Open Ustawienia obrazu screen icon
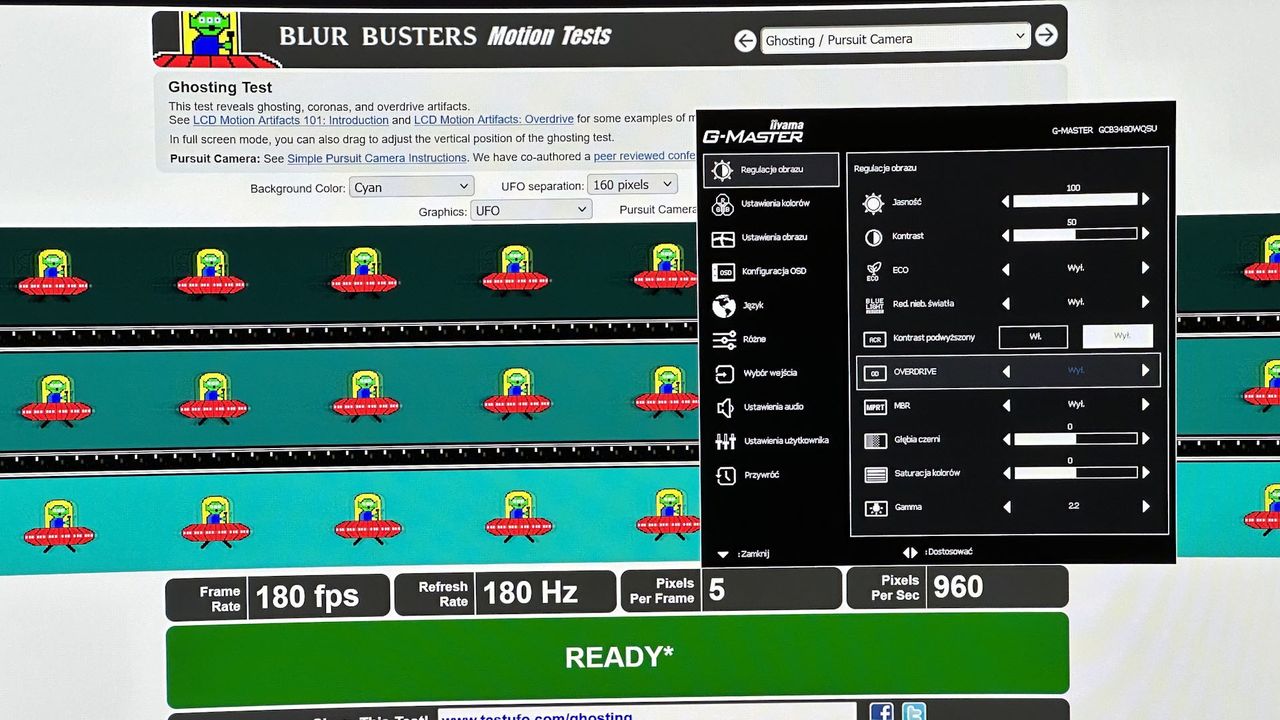Image resolution: width=1280 pixels, height=720 pixels. (x=723, y=239)
